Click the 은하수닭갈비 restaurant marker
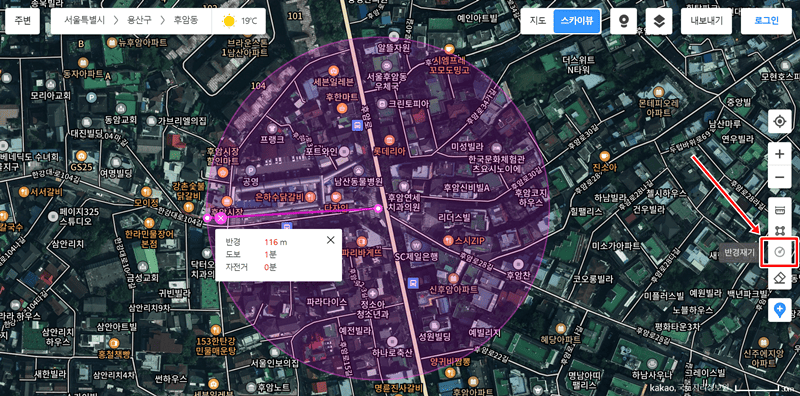The width and height of the screenshot is (800, 396). pyautogui.click(x=311, y=196)
